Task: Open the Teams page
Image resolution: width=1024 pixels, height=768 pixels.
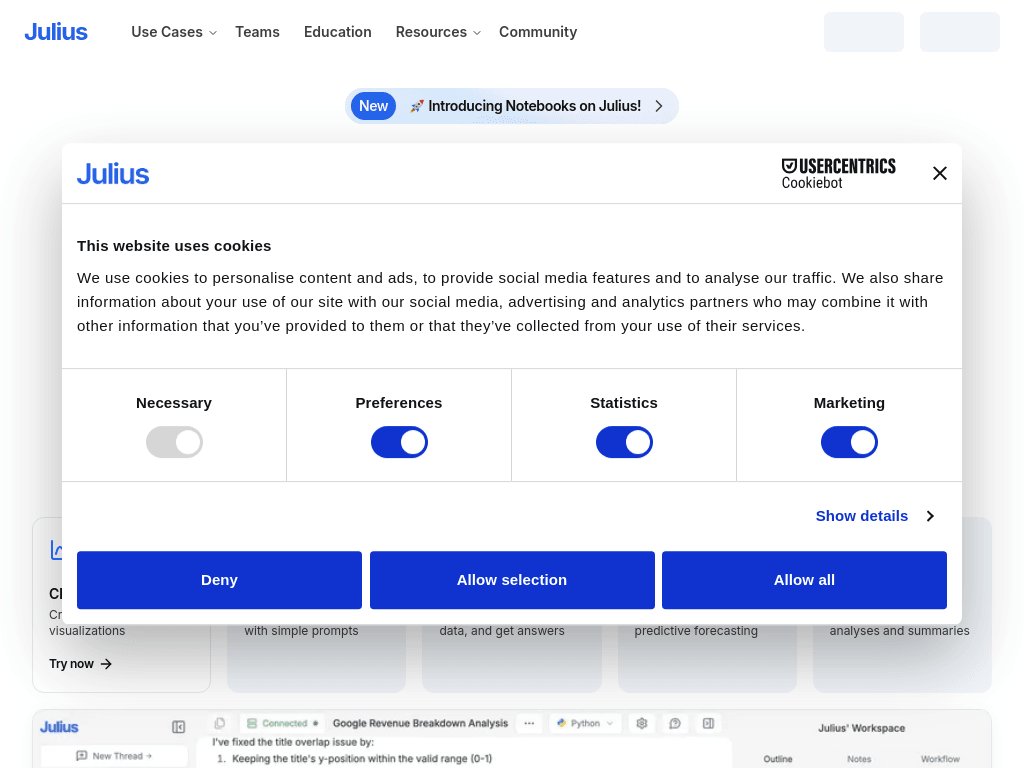Action: coord(257,32)
